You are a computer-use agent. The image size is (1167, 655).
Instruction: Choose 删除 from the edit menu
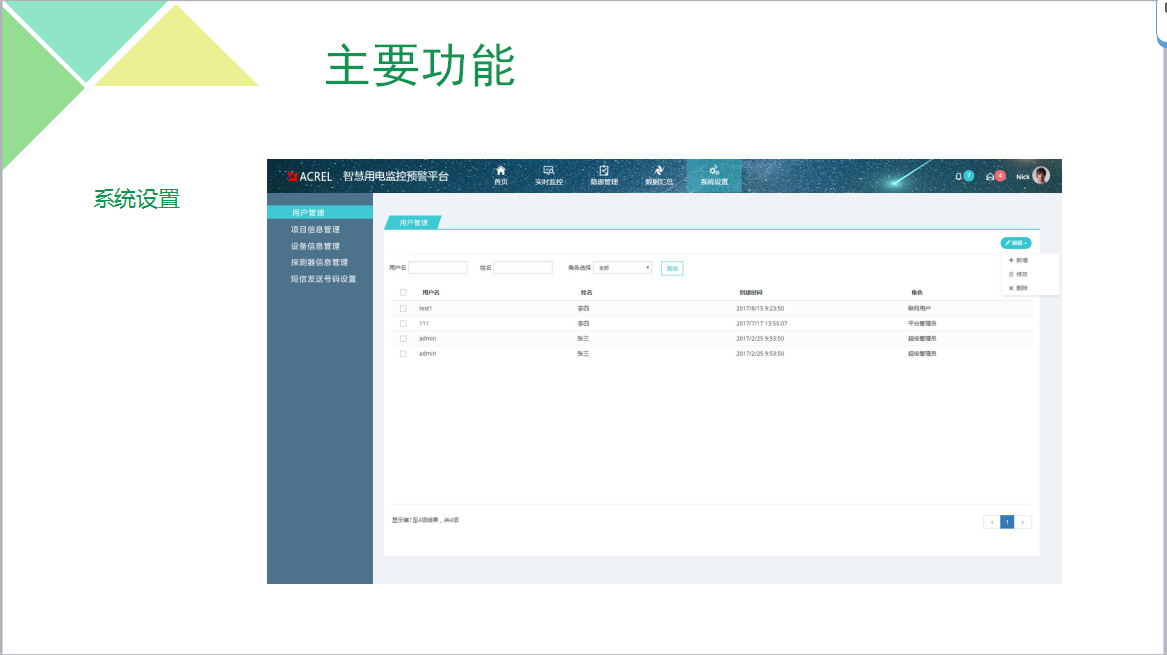point(1021,288)
